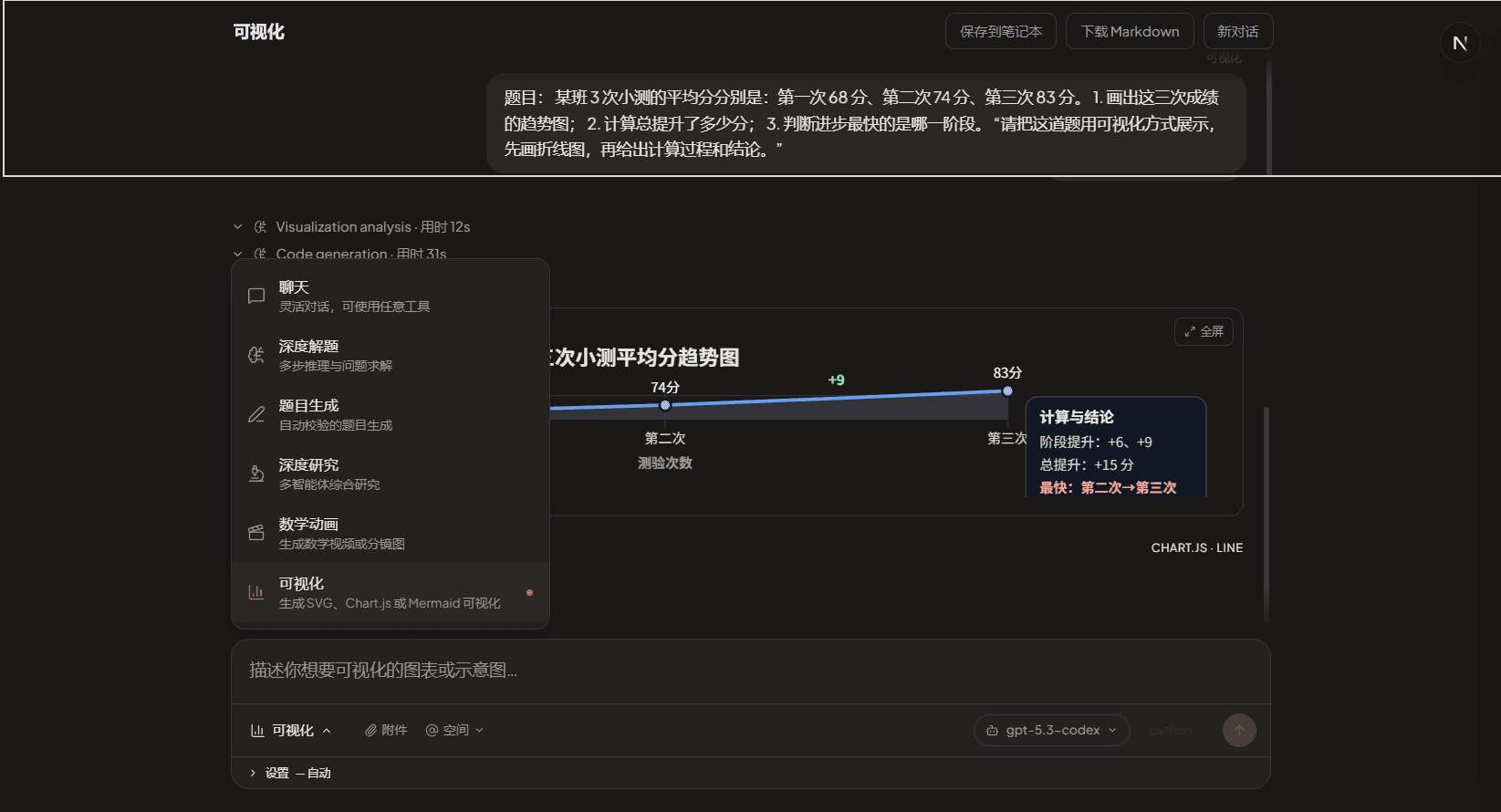Click the CHART.JS · LINE label
The width and height of the screenshot is (1501, 812).
1197,547
